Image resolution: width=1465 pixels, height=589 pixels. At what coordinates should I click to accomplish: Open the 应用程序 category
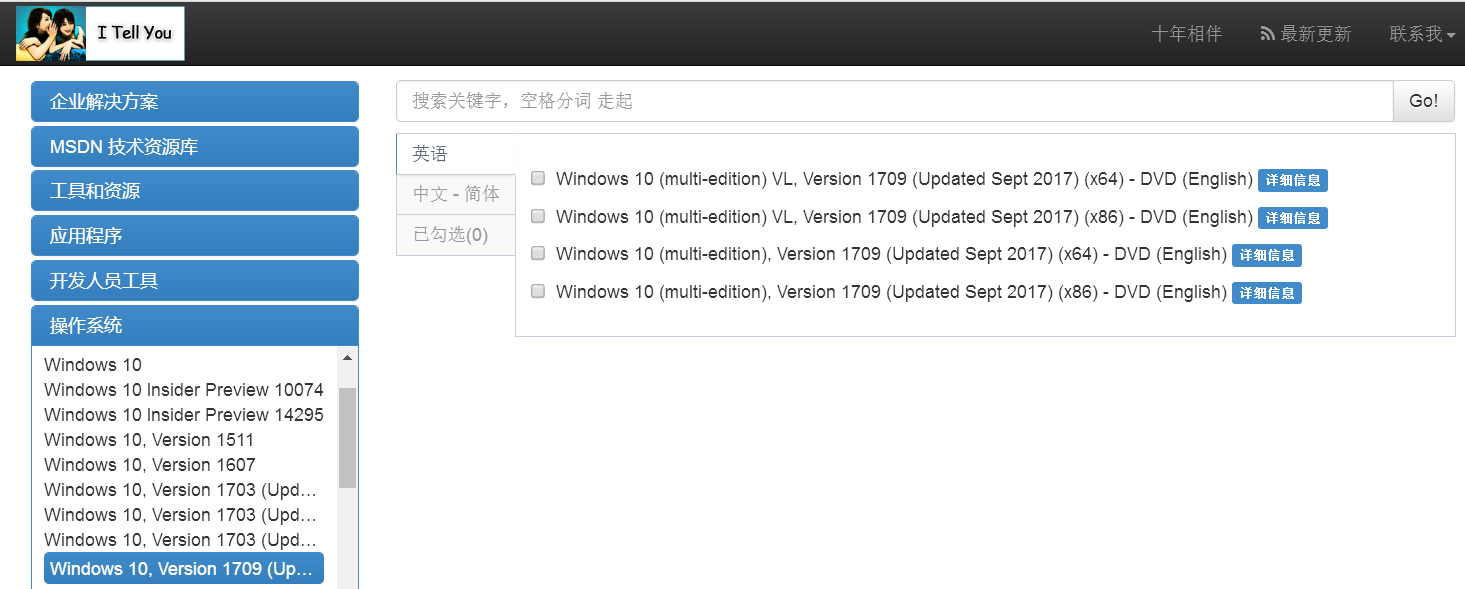[x=194, y=235]
